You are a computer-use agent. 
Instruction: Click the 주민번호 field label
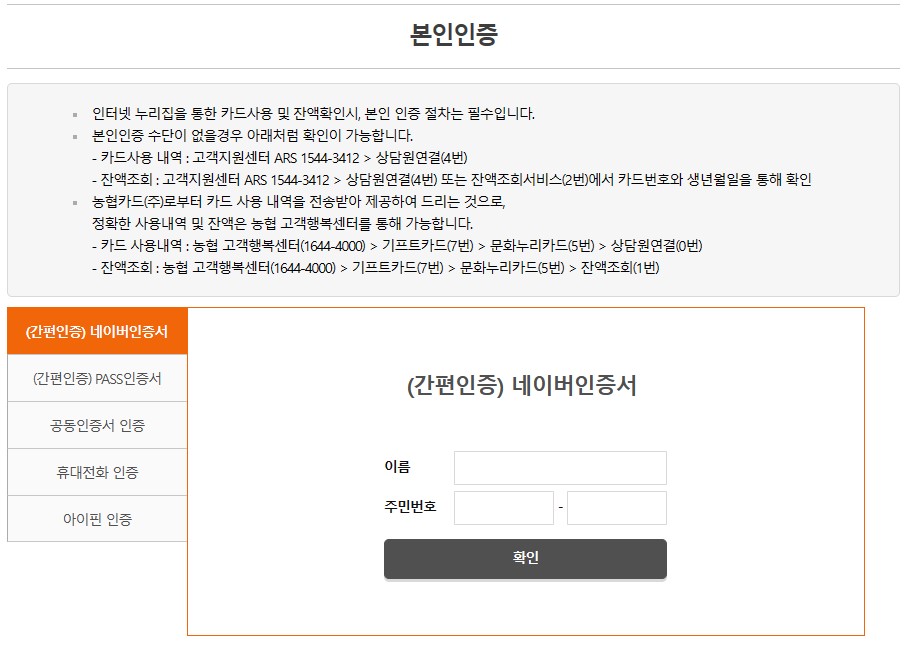pyautogui.click(x=410, y=507)
